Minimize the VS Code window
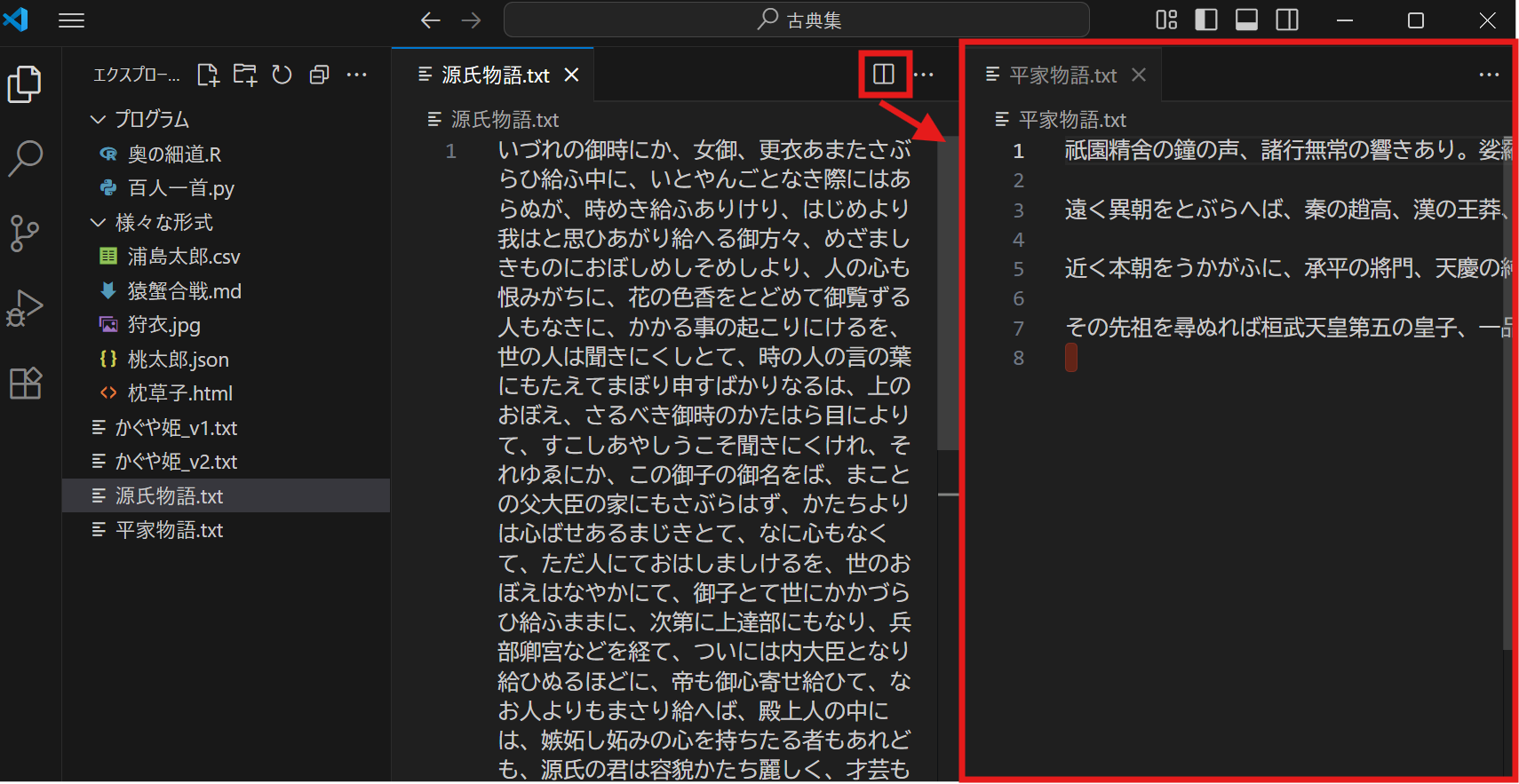1519x784 pixels. point(1345,20)
